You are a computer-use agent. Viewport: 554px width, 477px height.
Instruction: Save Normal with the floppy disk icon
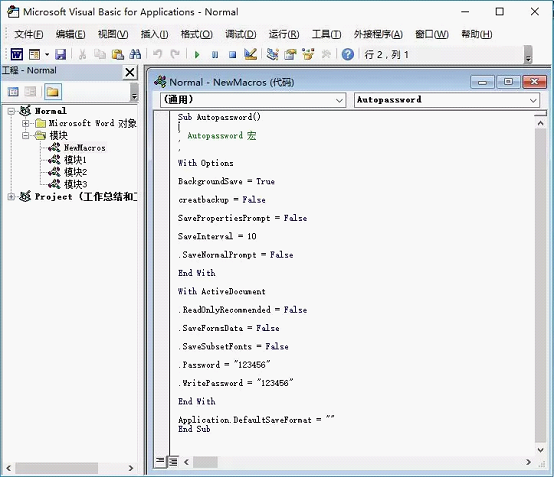[x=60, y=54]
